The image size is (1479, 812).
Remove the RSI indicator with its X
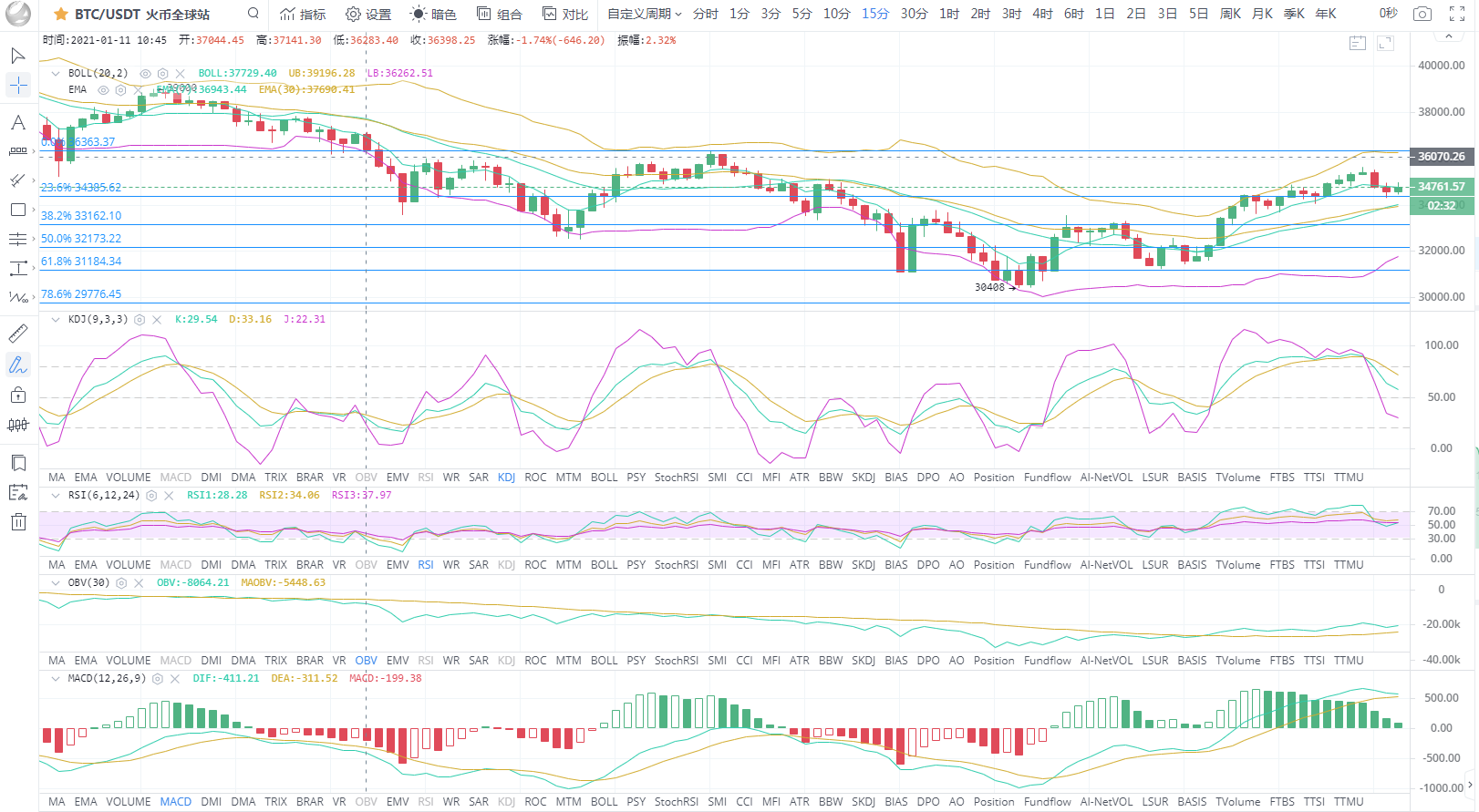click(169, 496)
